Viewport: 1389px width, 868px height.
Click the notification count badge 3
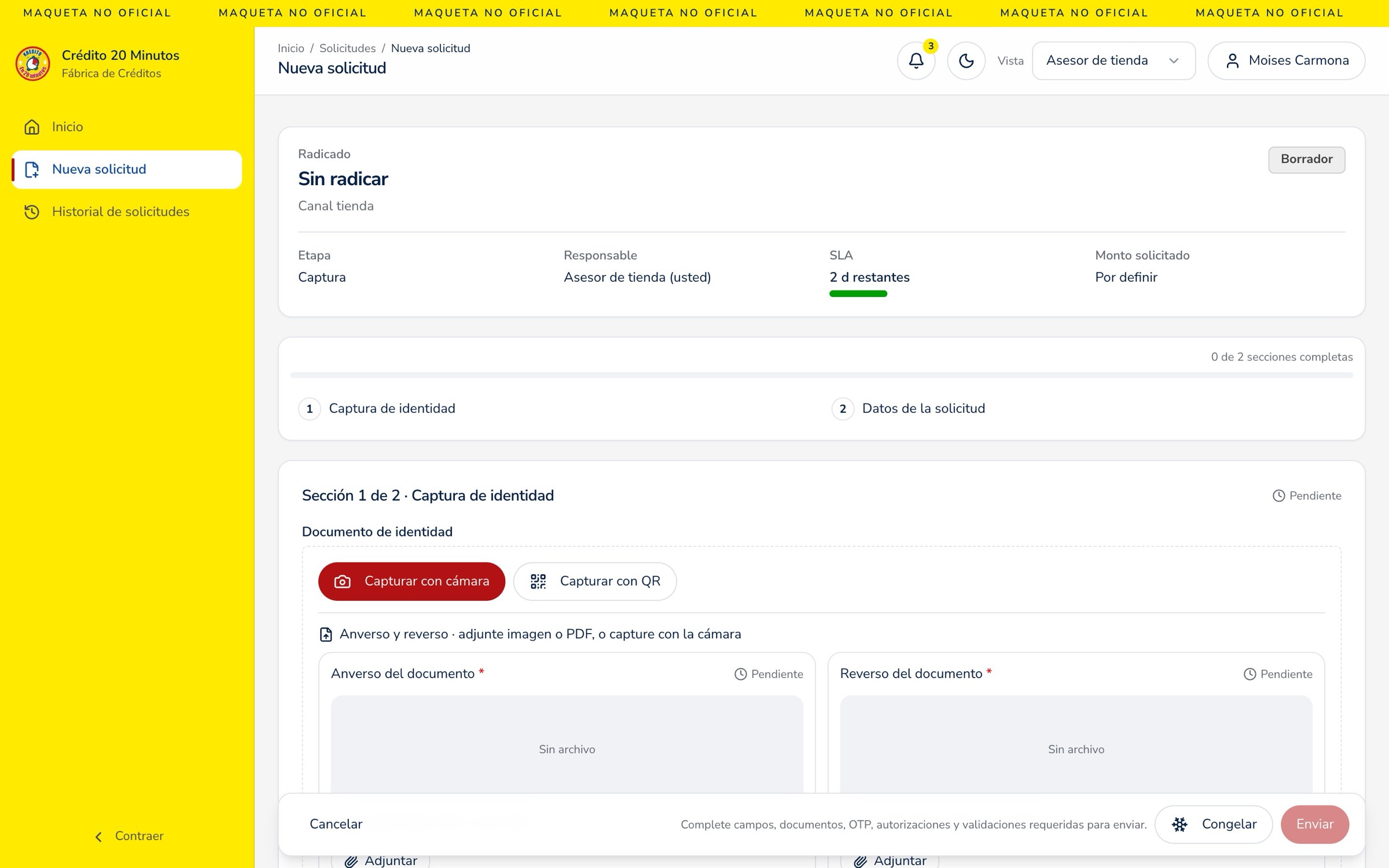pos(931,46)
